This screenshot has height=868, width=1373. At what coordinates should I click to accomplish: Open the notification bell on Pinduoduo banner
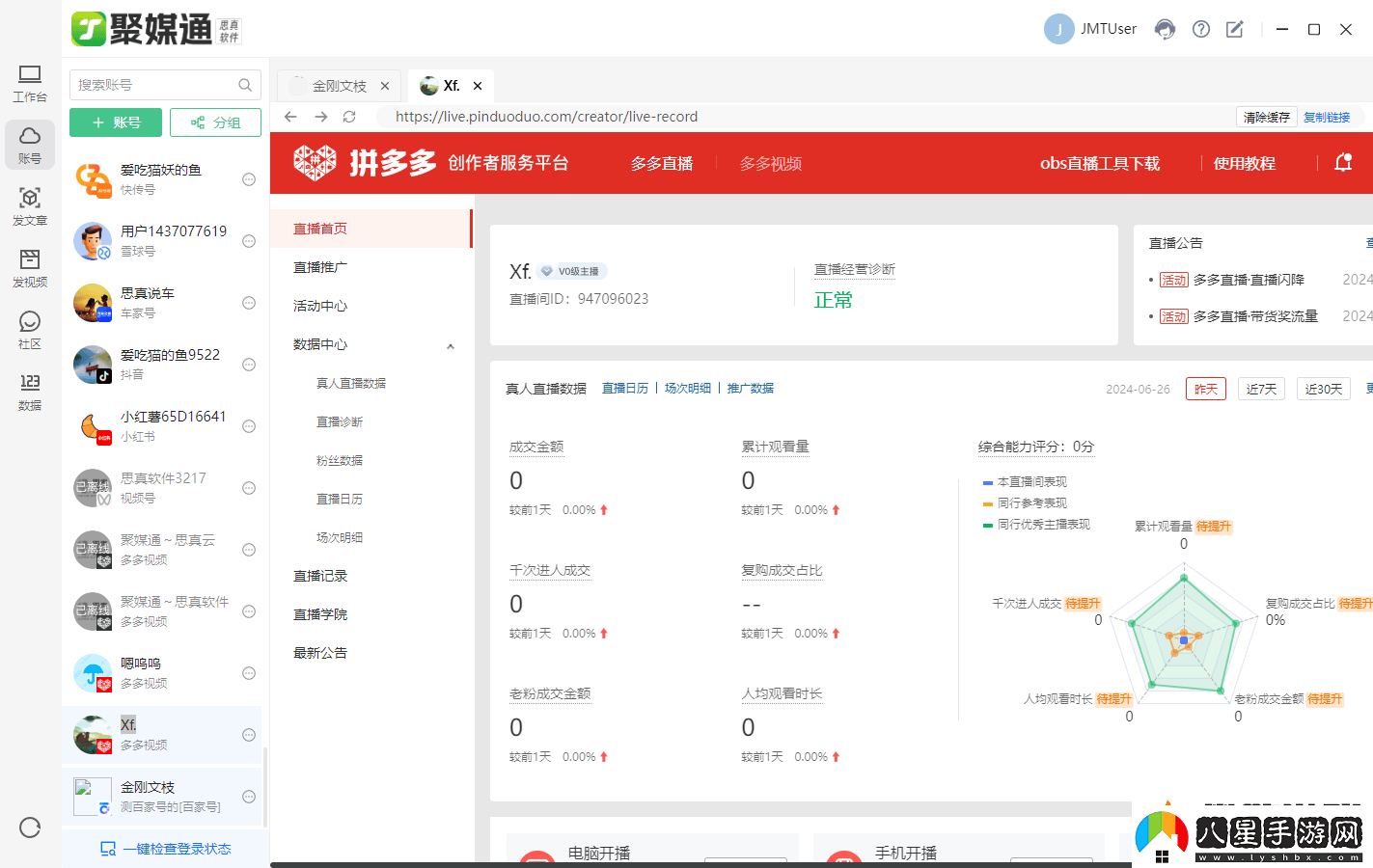pyautogui.click(x=1342, y=163)
